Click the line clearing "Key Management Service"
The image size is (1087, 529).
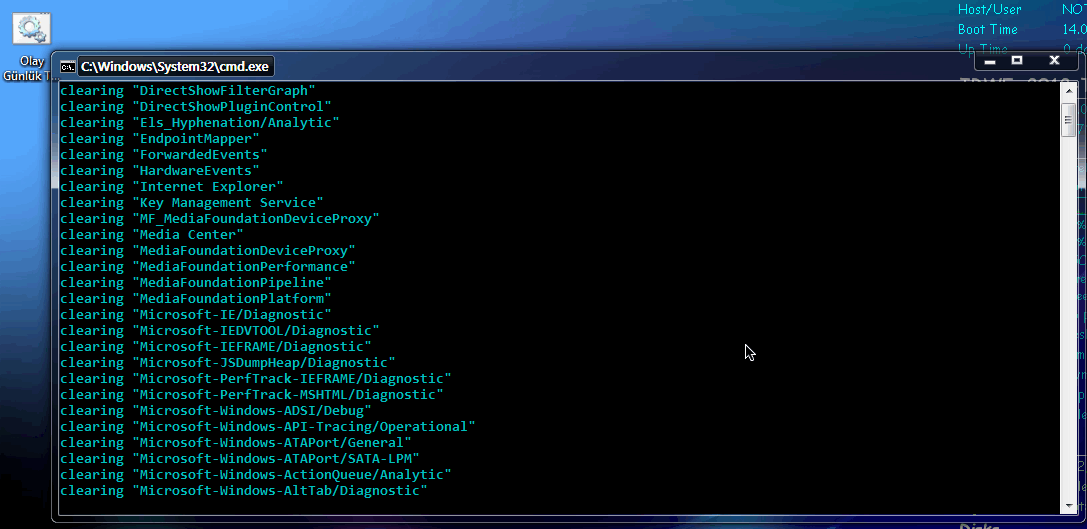click(191, 202)
